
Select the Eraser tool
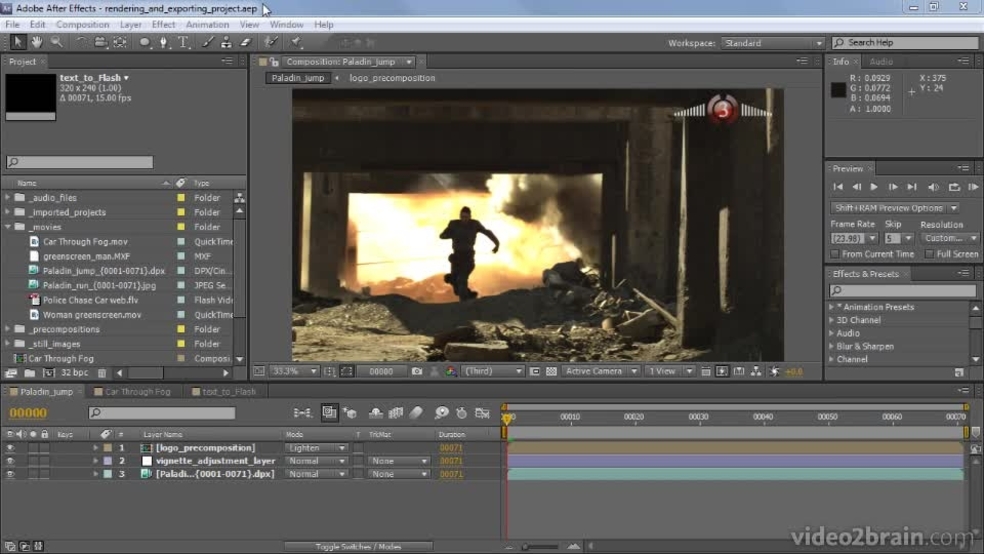[245, 42]
